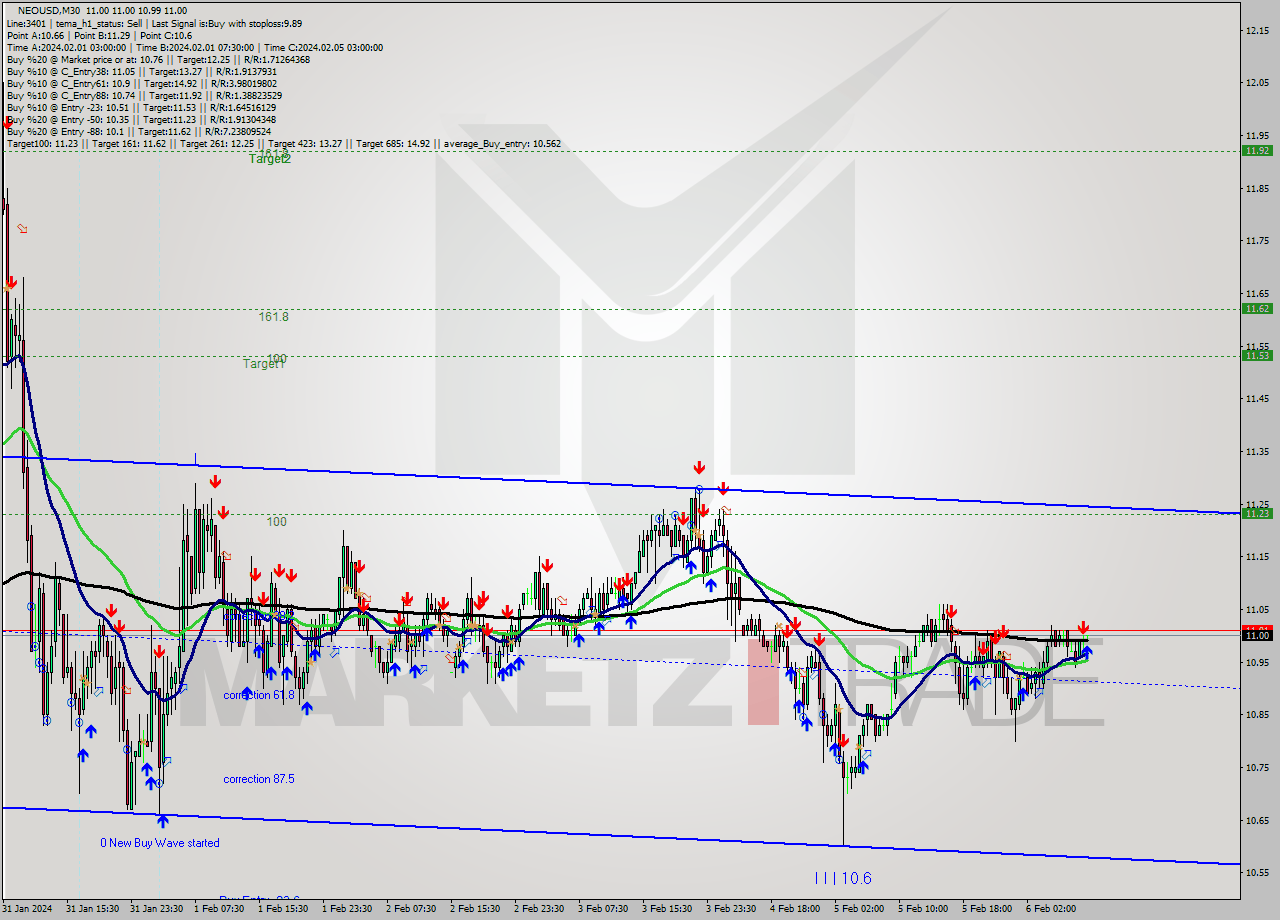
Task: Click the 11.35 price axis label
Action: click(1258, 452)
